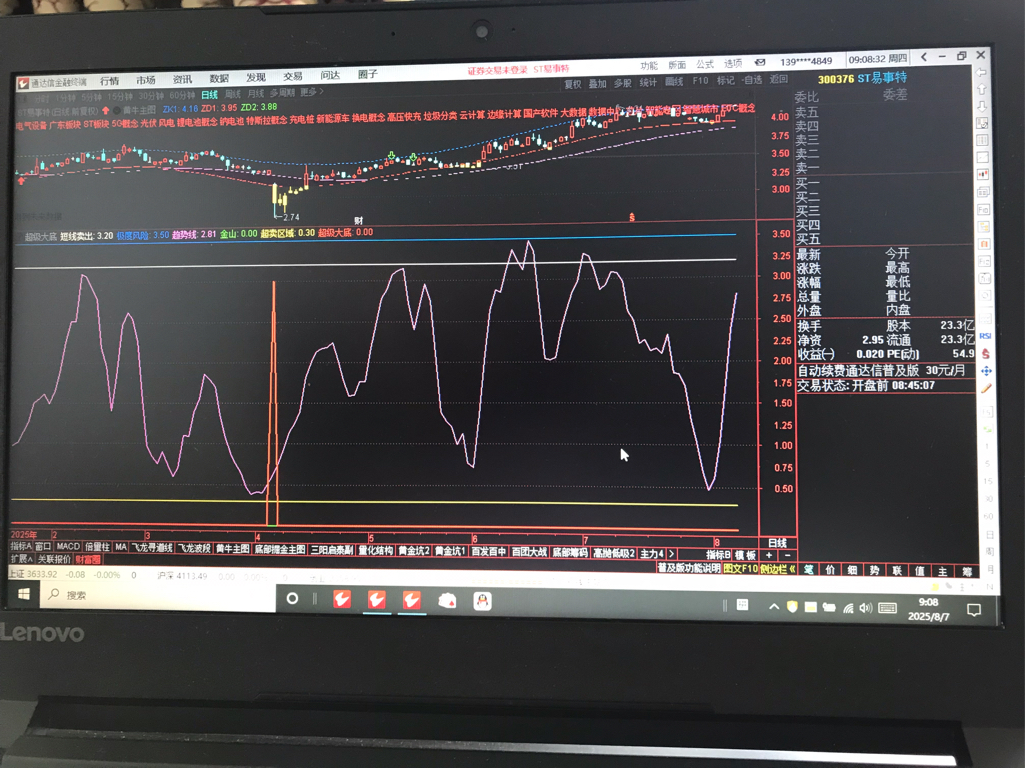
Task: Open the 交易 menu
Action: tap(293, 76)
